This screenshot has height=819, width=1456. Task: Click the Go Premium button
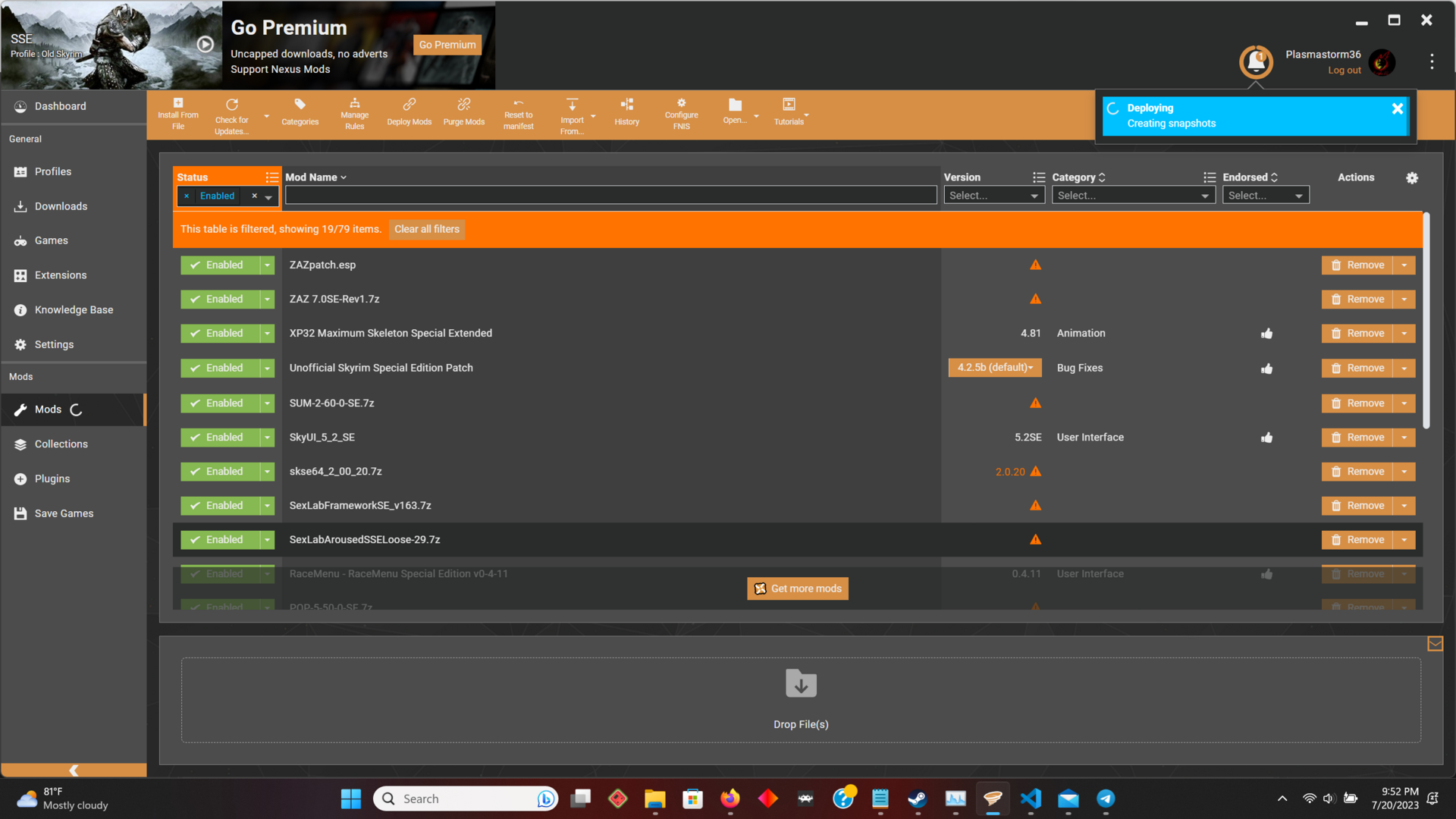(447, 45)
